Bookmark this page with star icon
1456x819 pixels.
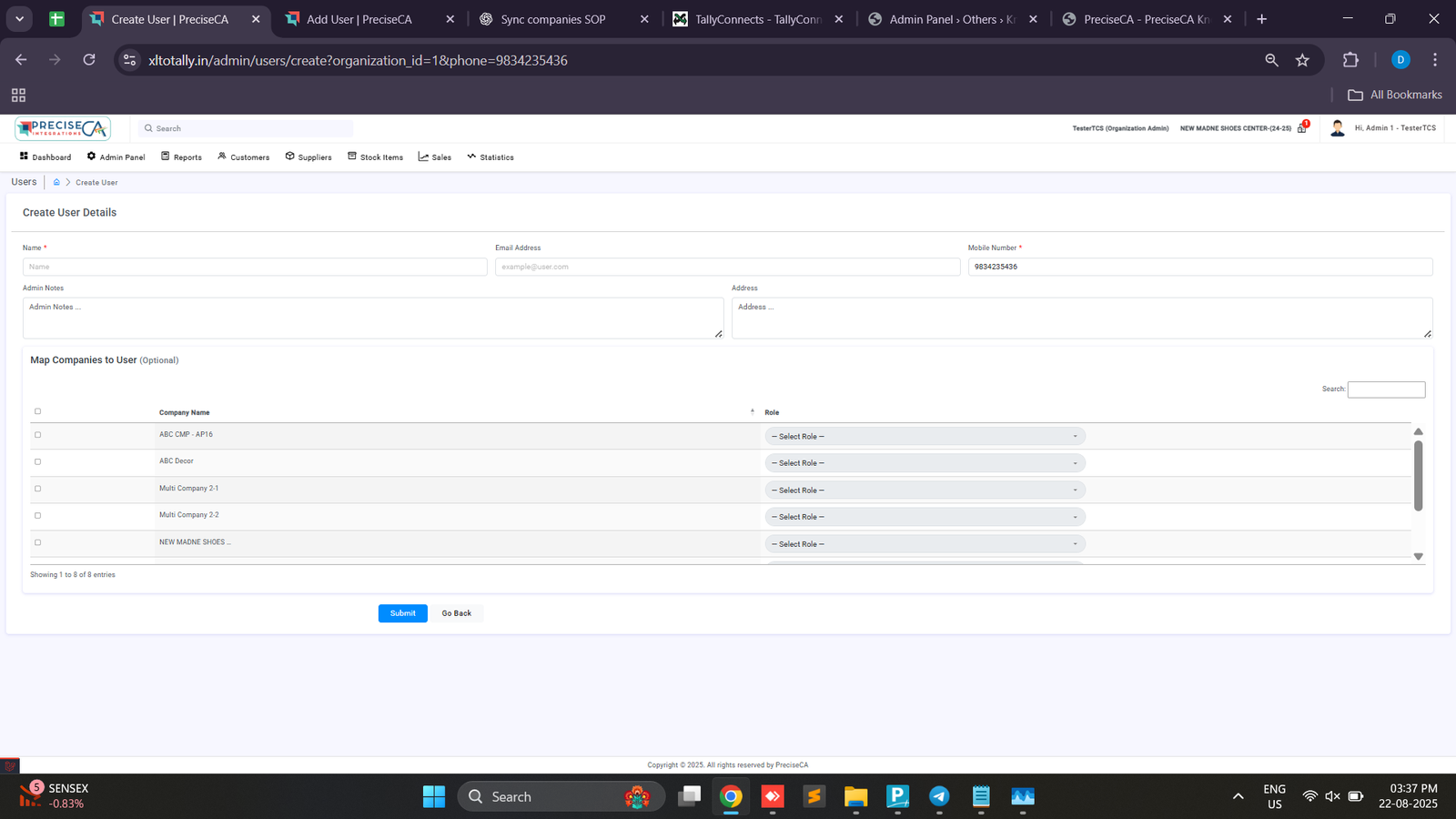coord(1302,60)
